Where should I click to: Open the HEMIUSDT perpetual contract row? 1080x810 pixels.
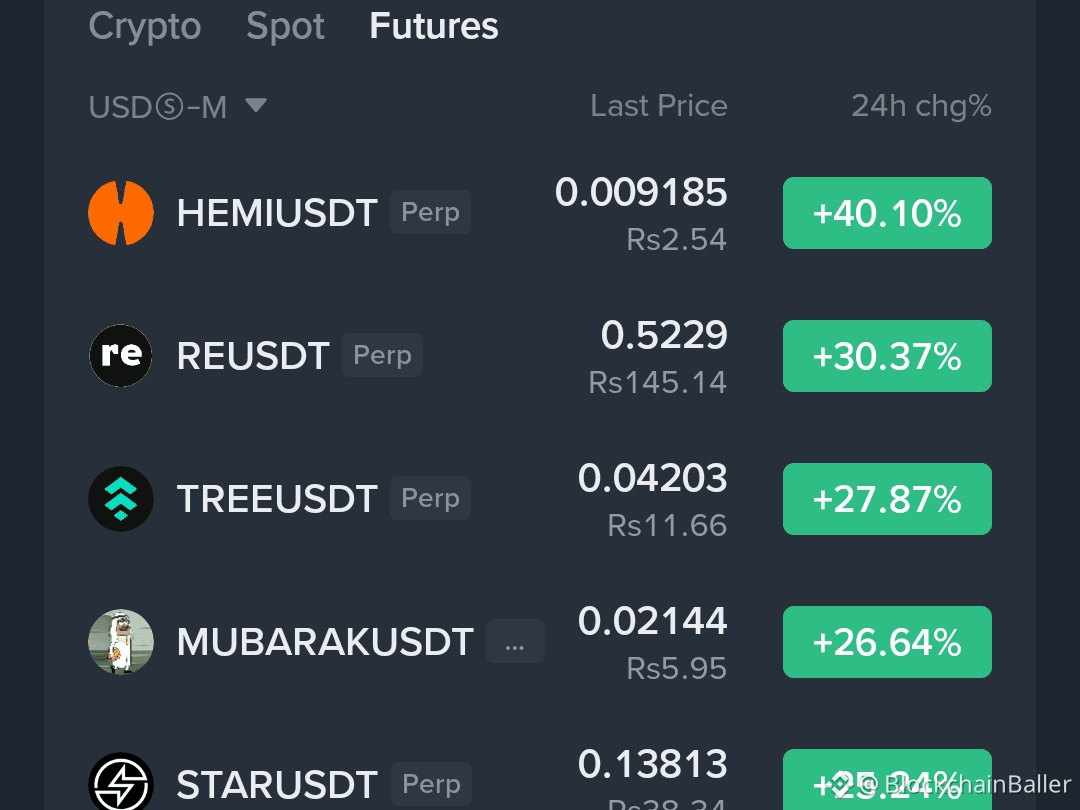pos(540,213)
